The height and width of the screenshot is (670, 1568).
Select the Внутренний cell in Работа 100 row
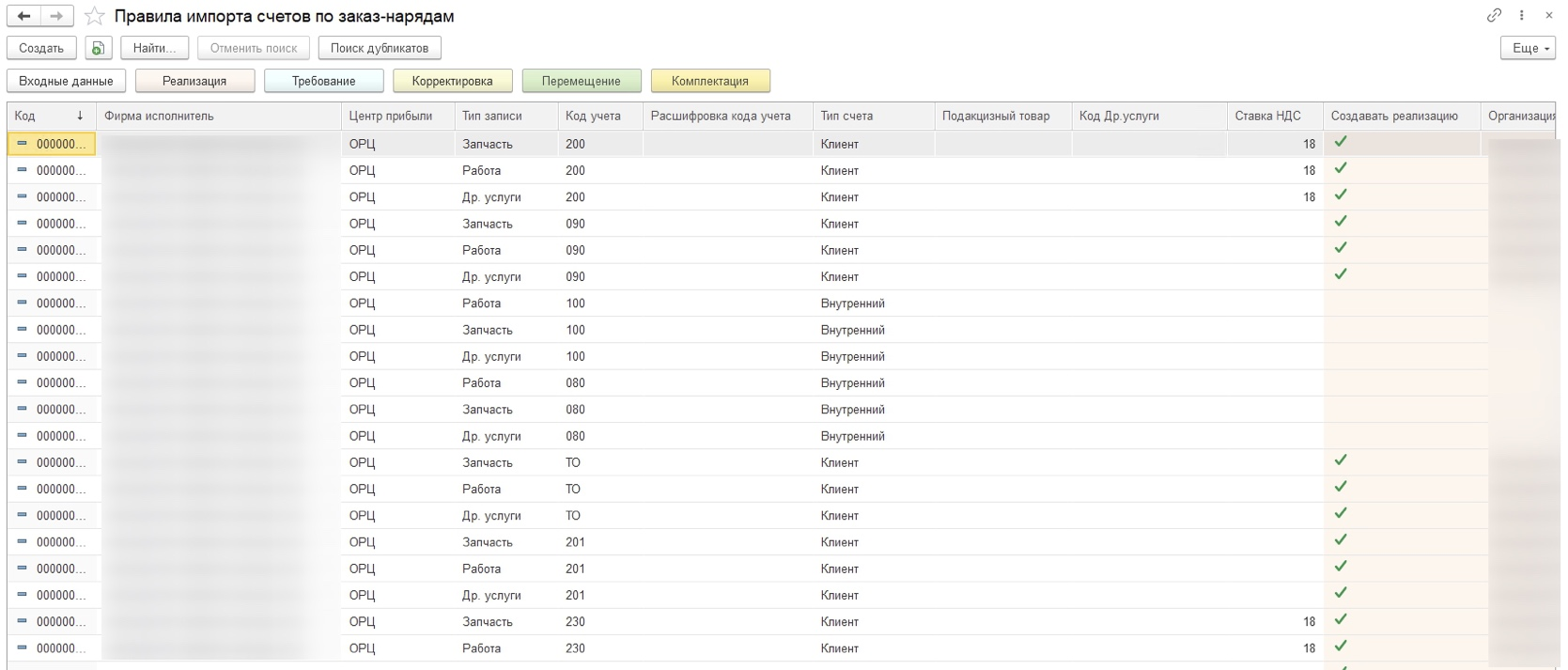click(x=852, y=304)
